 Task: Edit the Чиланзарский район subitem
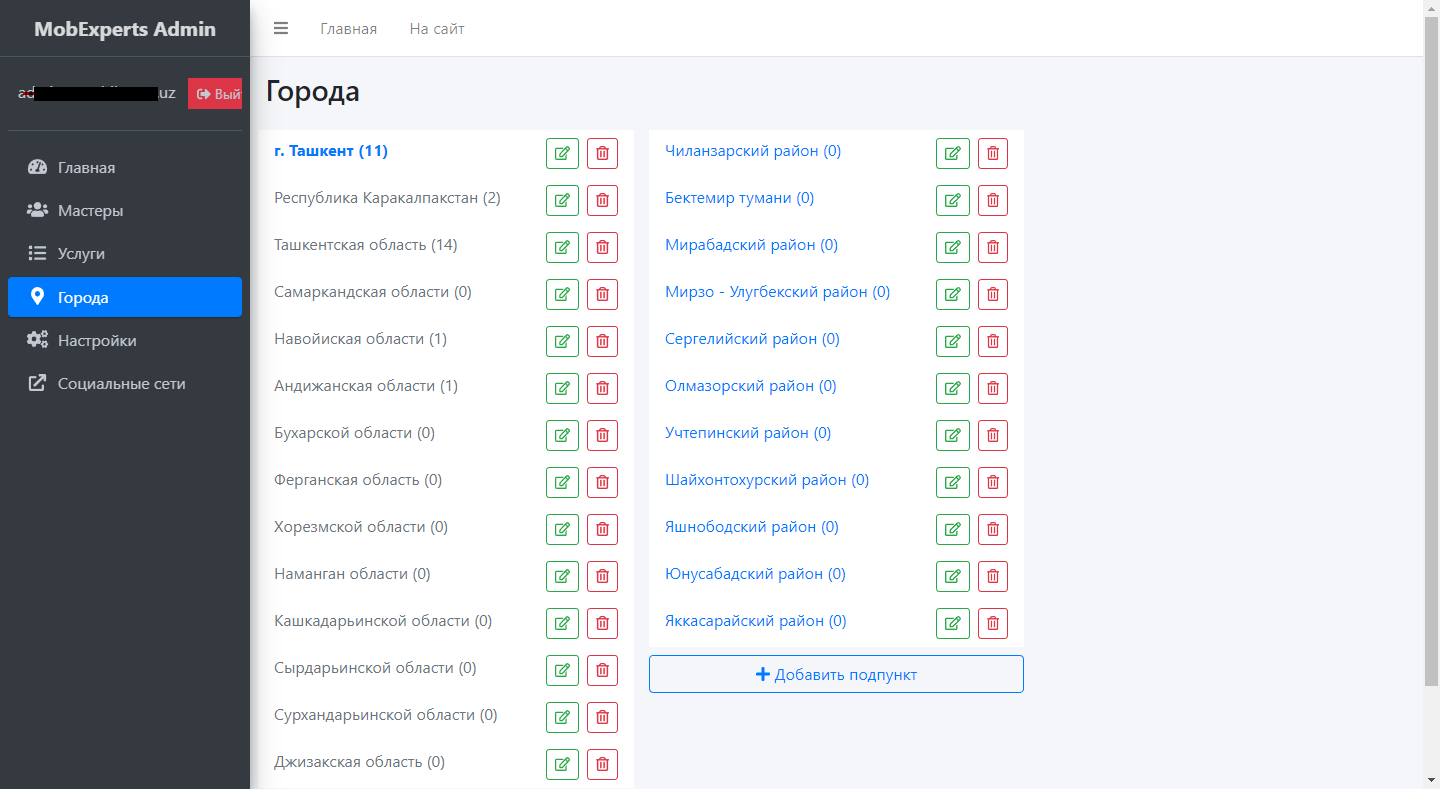pyautogui.click(x=952, y=153)
